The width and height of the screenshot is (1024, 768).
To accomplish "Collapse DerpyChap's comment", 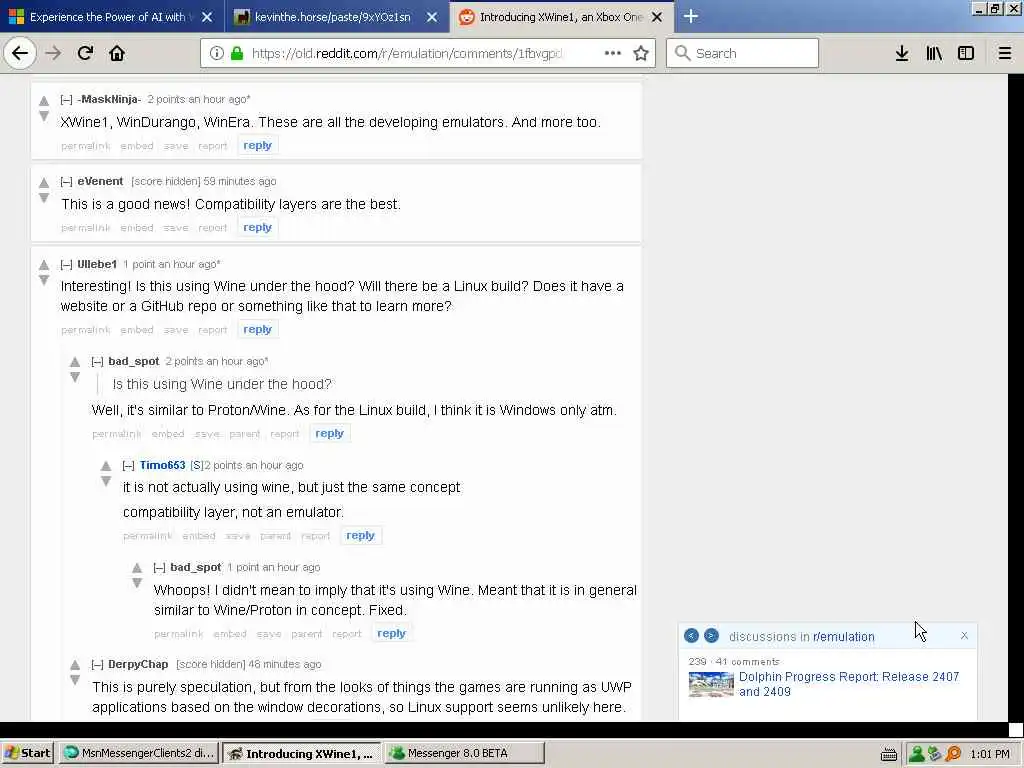I will pyautogui.click(x=97, y=664).
